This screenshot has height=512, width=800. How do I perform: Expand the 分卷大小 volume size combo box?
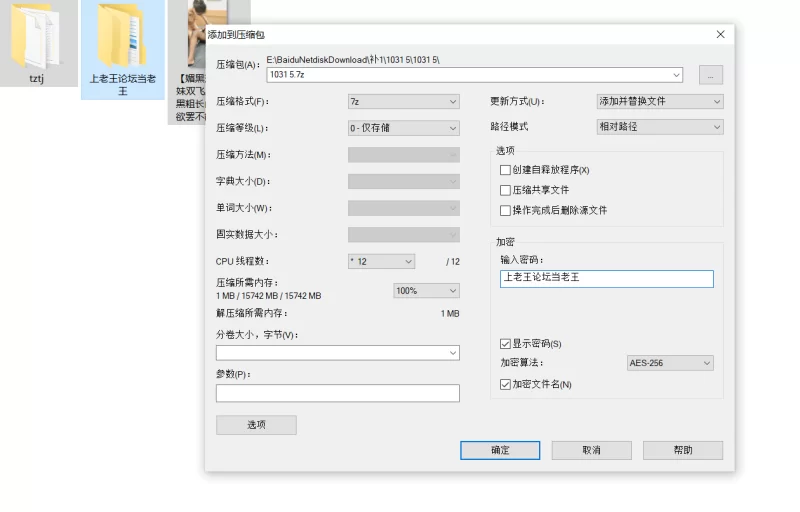coord(338,353)
